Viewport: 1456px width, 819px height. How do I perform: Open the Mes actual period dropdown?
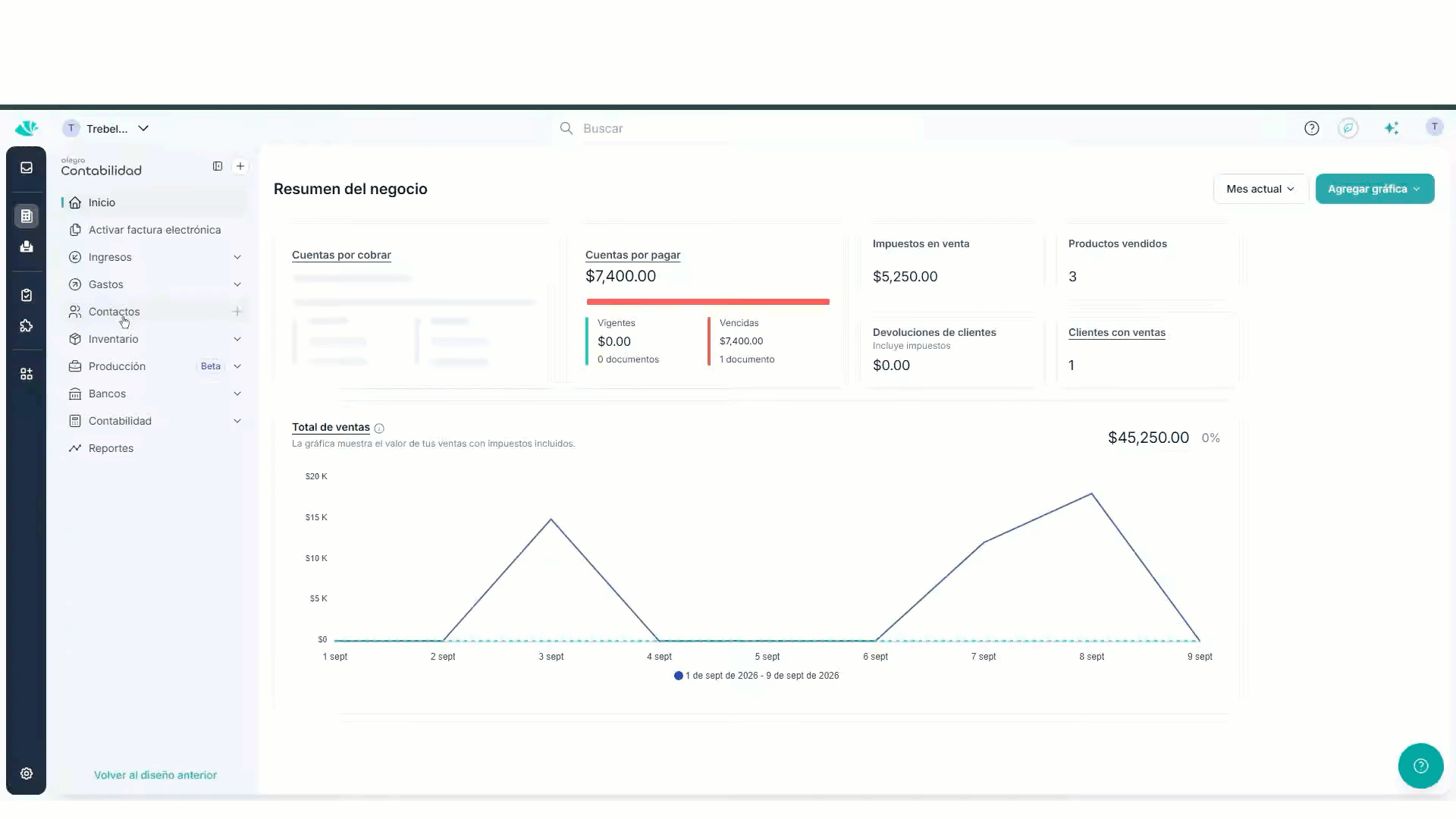1260,189
